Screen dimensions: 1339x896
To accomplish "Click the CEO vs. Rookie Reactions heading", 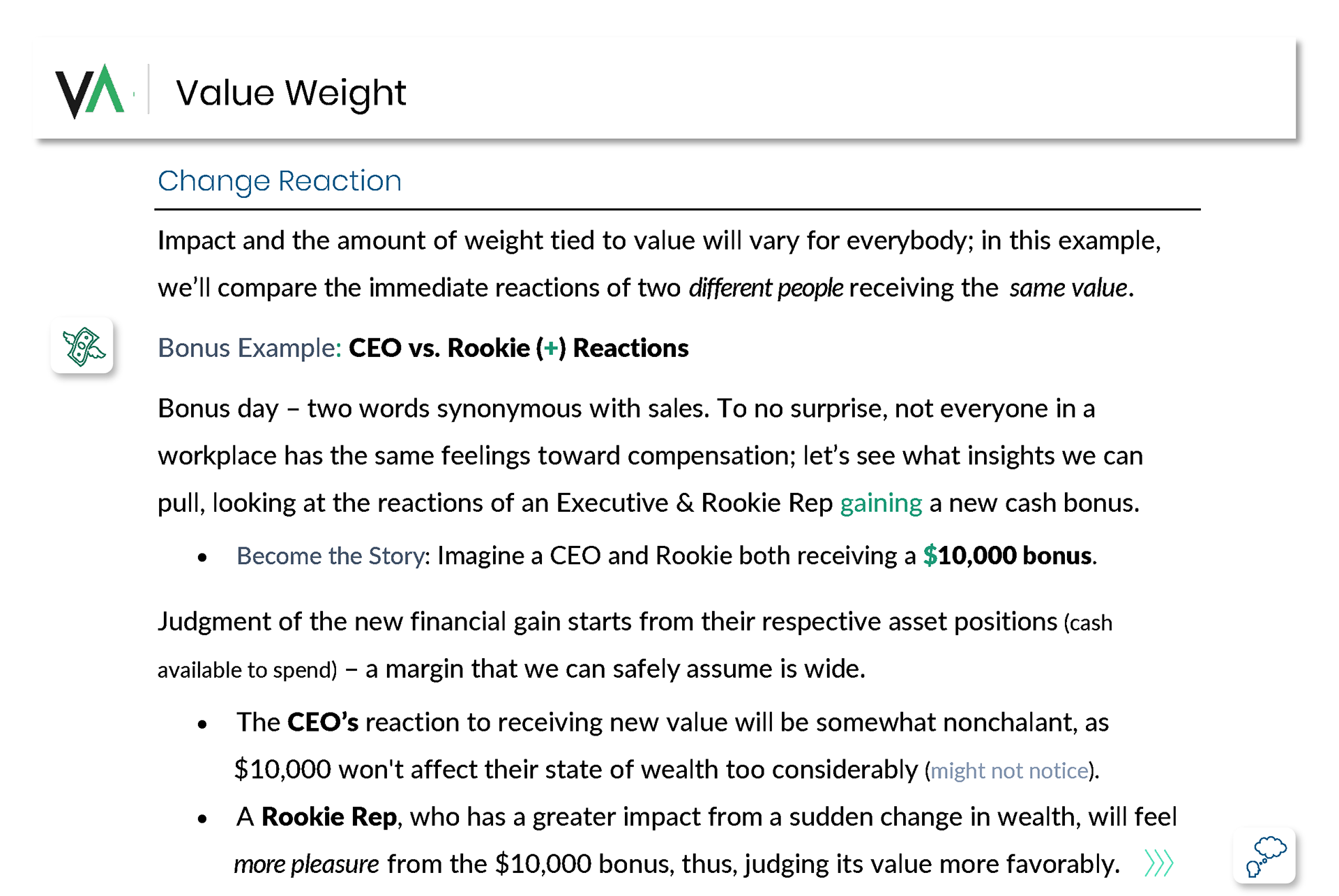I will click(x=518, y=348).
